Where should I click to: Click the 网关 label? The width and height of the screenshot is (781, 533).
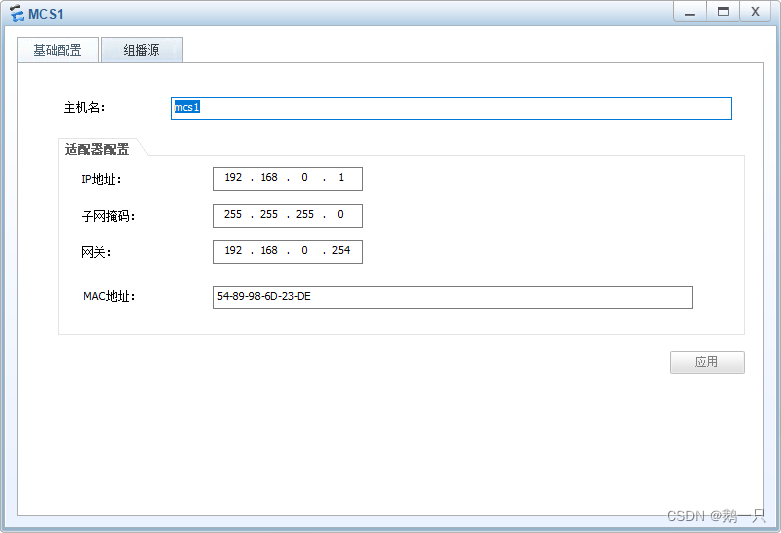[x=96, y=253]
